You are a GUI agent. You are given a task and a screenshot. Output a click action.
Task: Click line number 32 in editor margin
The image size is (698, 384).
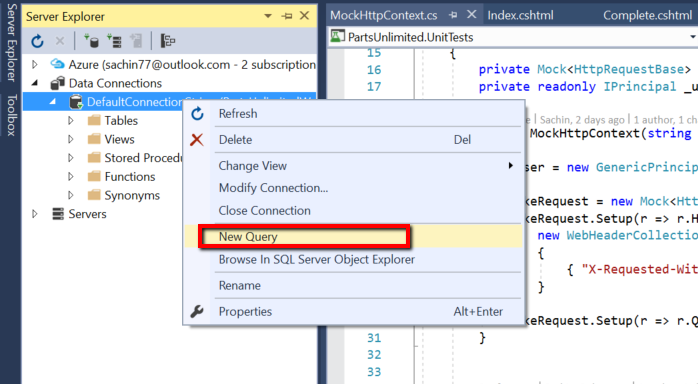pyautogui.click(x=374, y=355)
